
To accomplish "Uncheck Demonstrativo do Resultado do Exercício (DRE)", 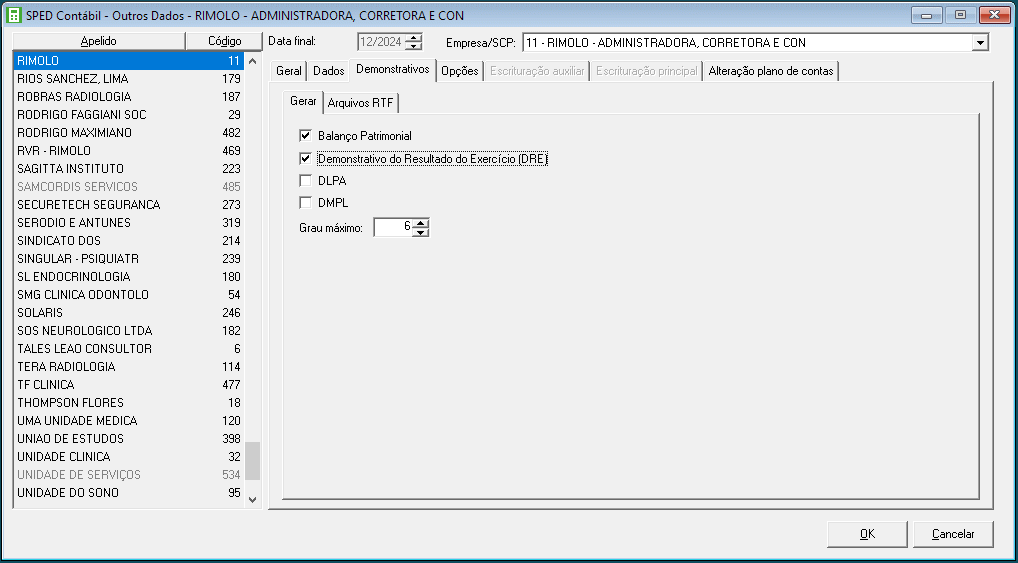I will [305, 158].
